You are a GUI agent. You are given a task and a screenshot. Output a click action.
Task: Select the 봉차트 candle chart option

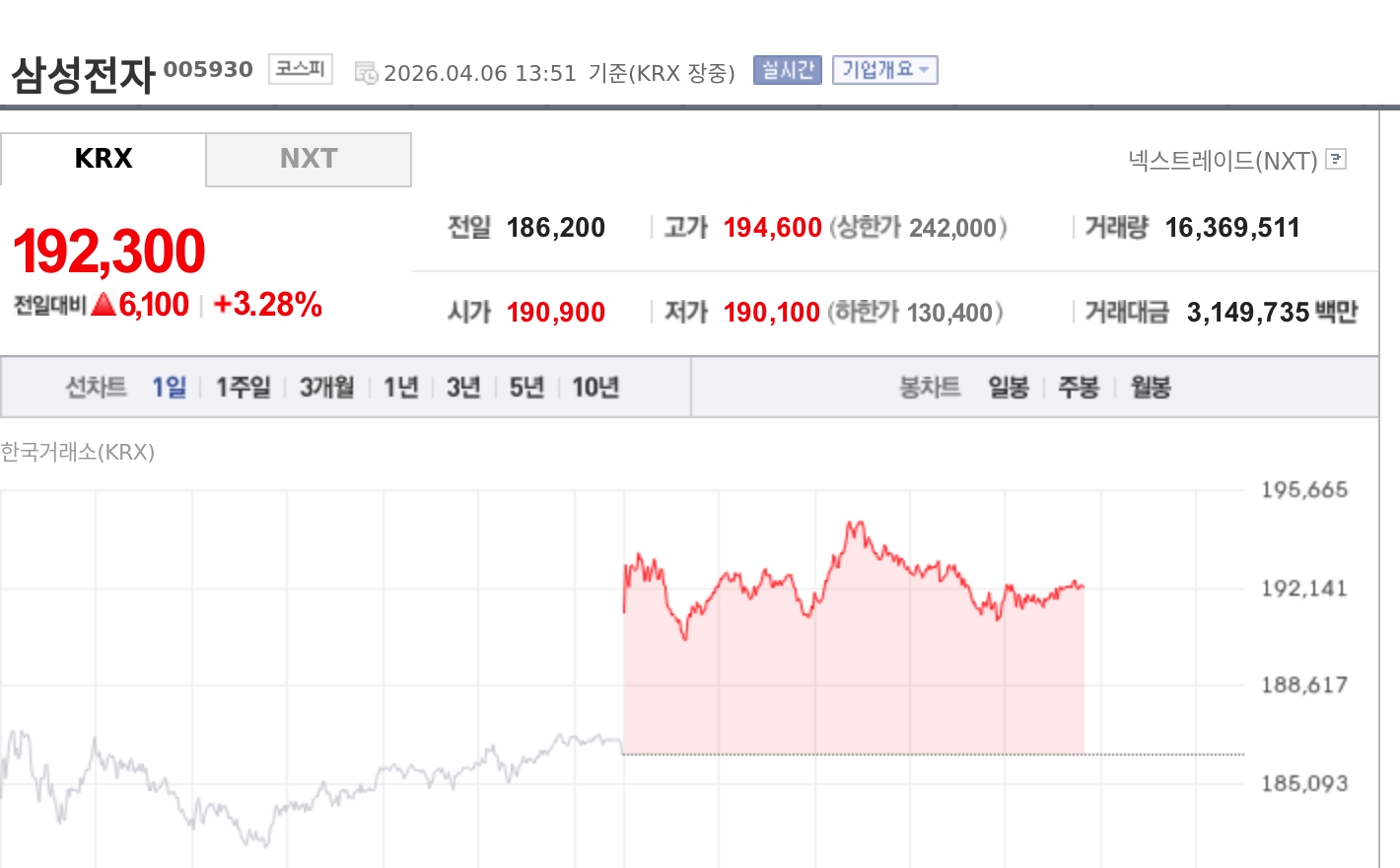point(928,387)
